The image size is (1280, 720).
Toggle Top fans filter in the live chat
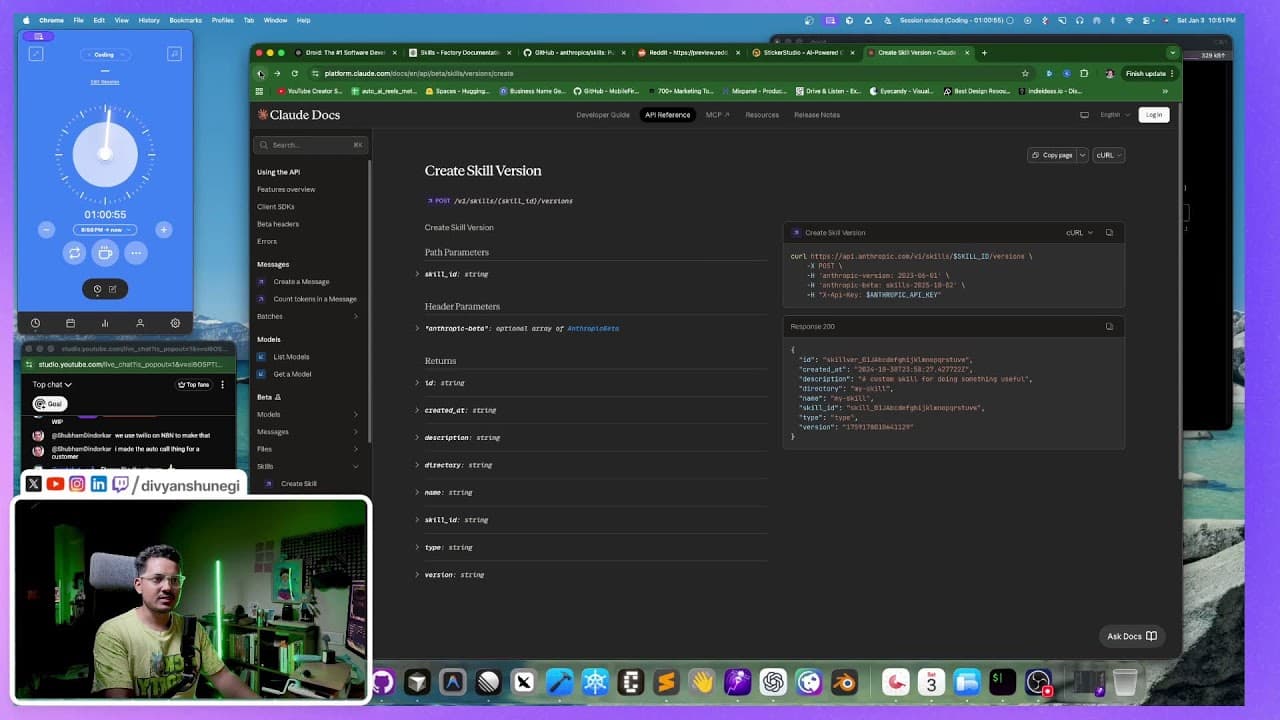195,384
